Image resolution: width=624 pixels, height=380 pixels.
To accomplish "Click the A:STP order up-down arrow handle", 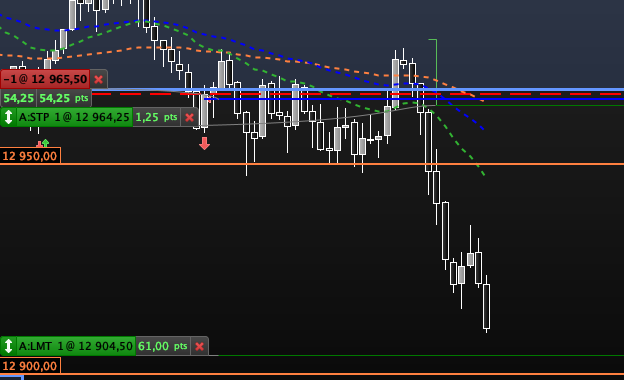I will click(x=8, y=117).
